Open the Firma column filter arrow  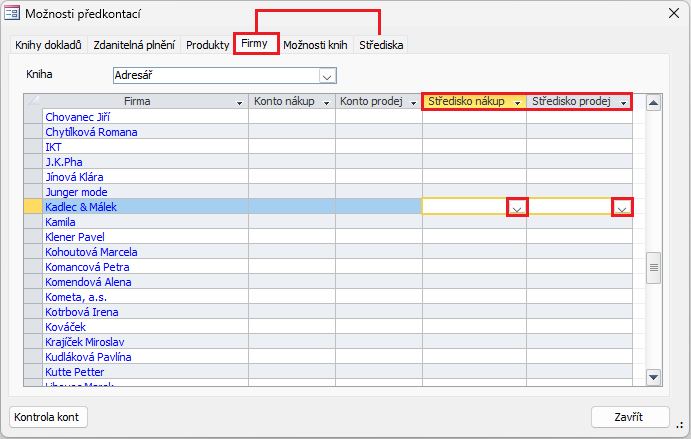tap(239, 103)
